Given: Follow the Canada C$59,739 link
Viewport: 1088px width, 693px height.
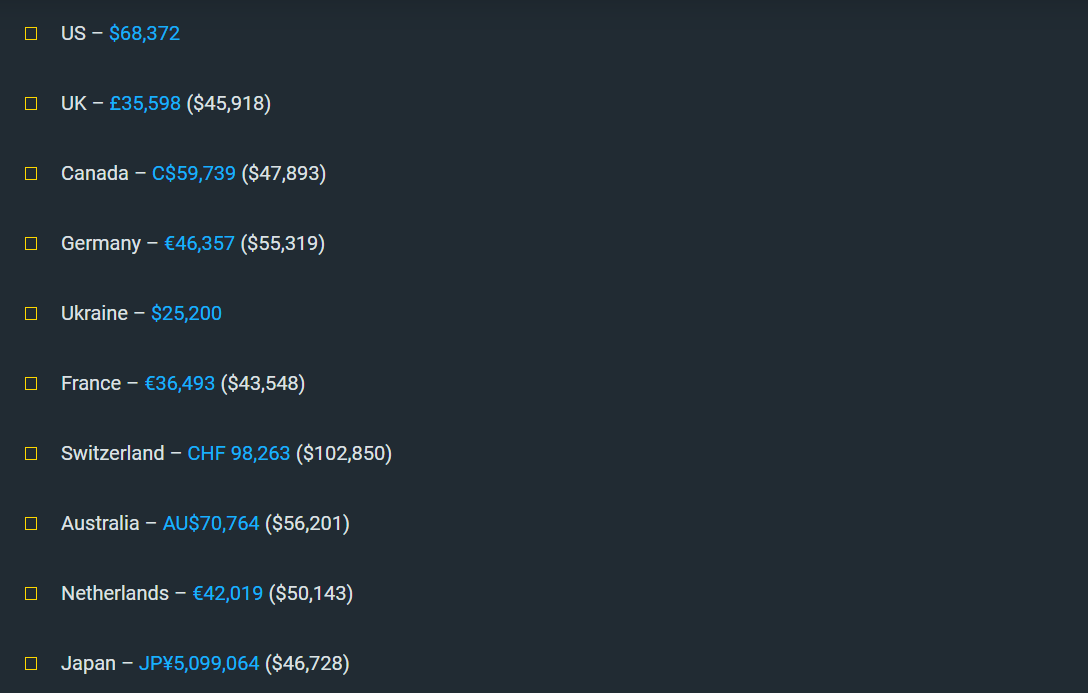Looking at the screenshot, I should [194, 173].
